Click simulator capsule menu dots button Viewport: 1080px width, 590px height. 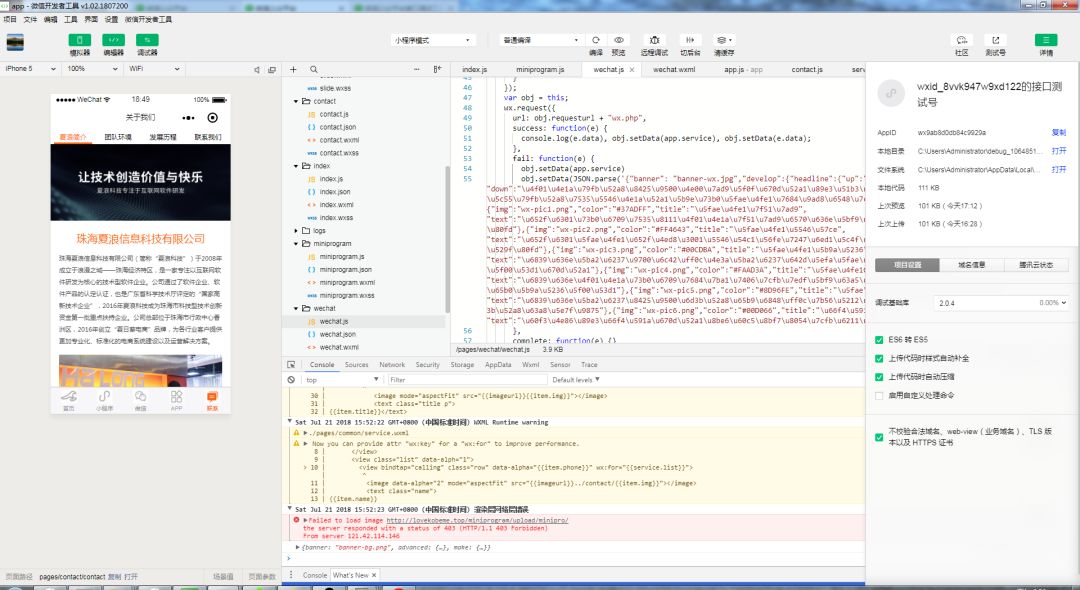coord(188,118)
